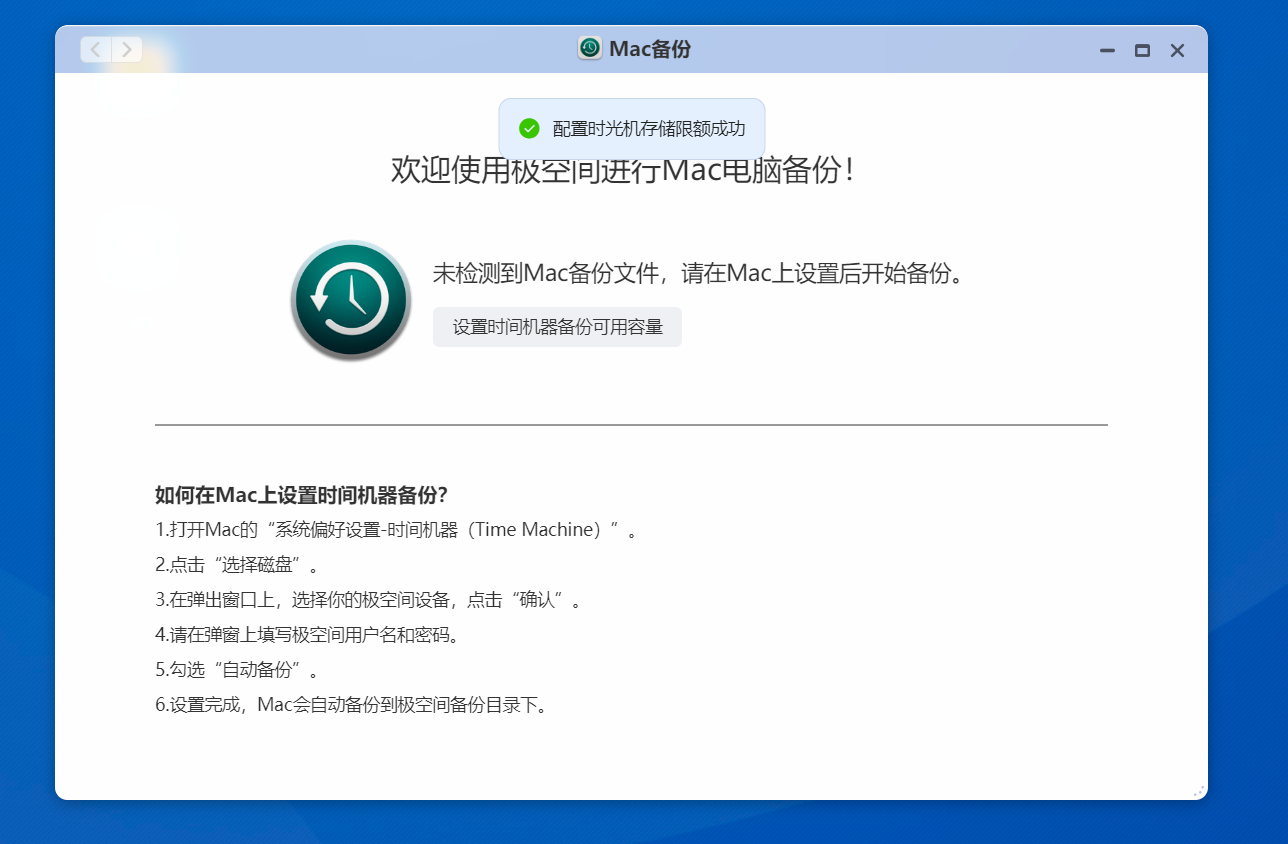This screenshot has height=844, width=1288.
Task: Click the 未检测到Mac备份文件 notice text
Action: tap(700, 272)
